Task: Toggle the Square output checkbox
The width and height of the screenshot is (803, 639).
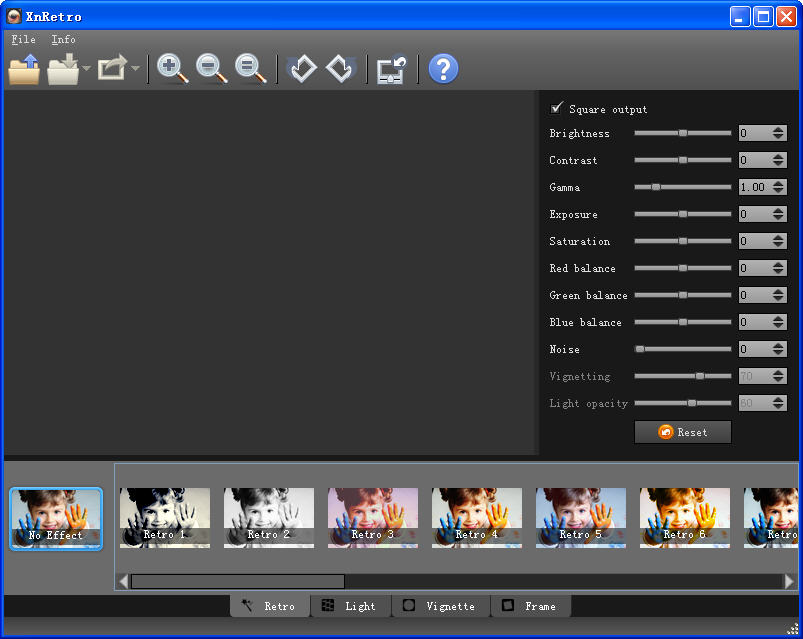Action: point(557,109)
